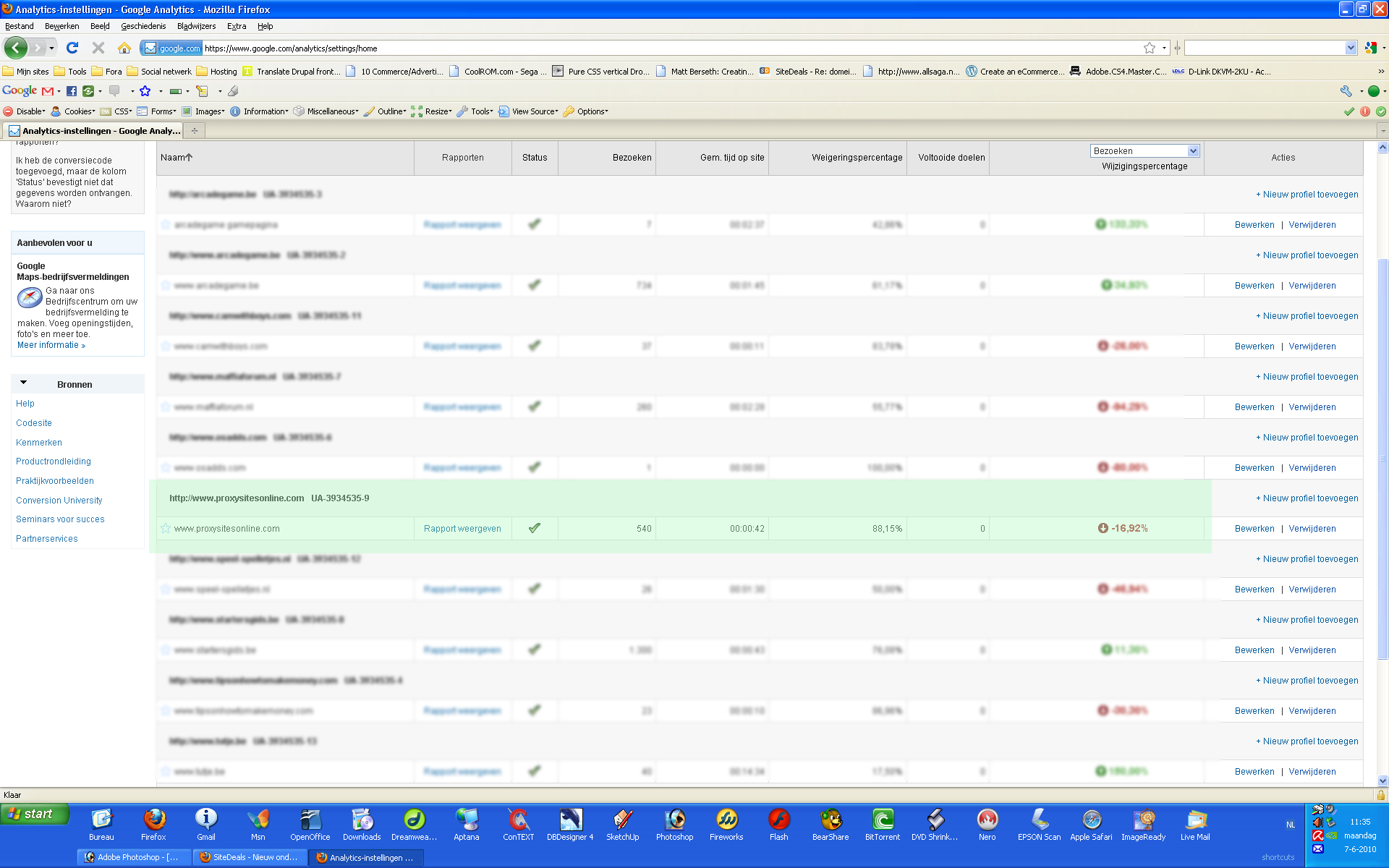
Task: Switch to Adobe Photoshop taskbar window
Action: pyautogui.click(x=135, y=857)
